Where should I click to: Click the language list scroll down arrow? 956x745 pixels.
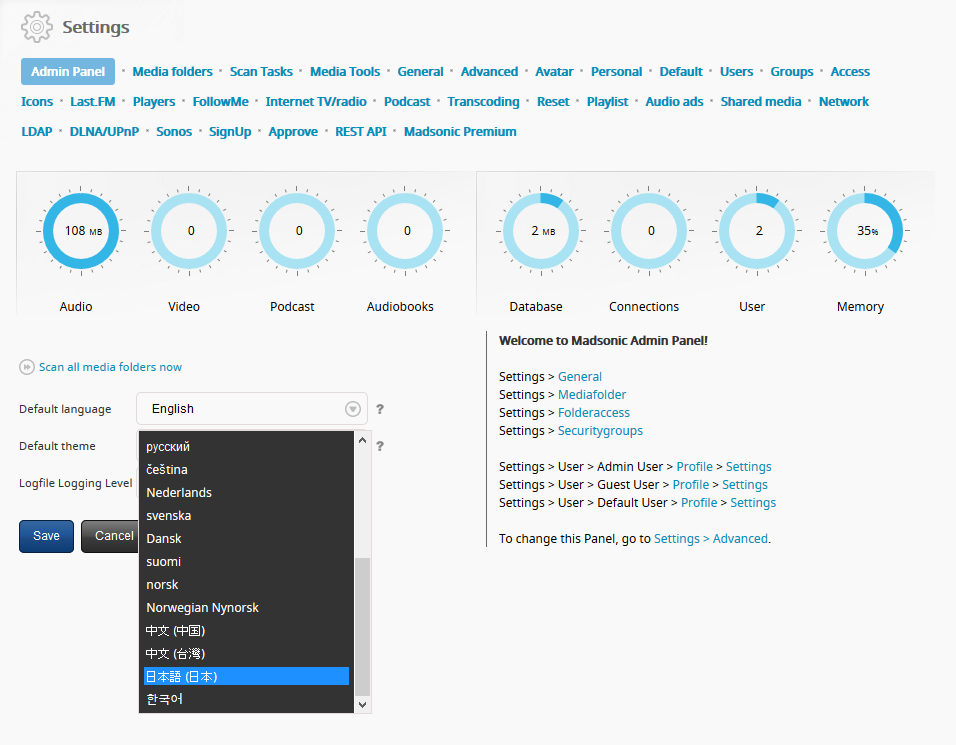[363, 705]
